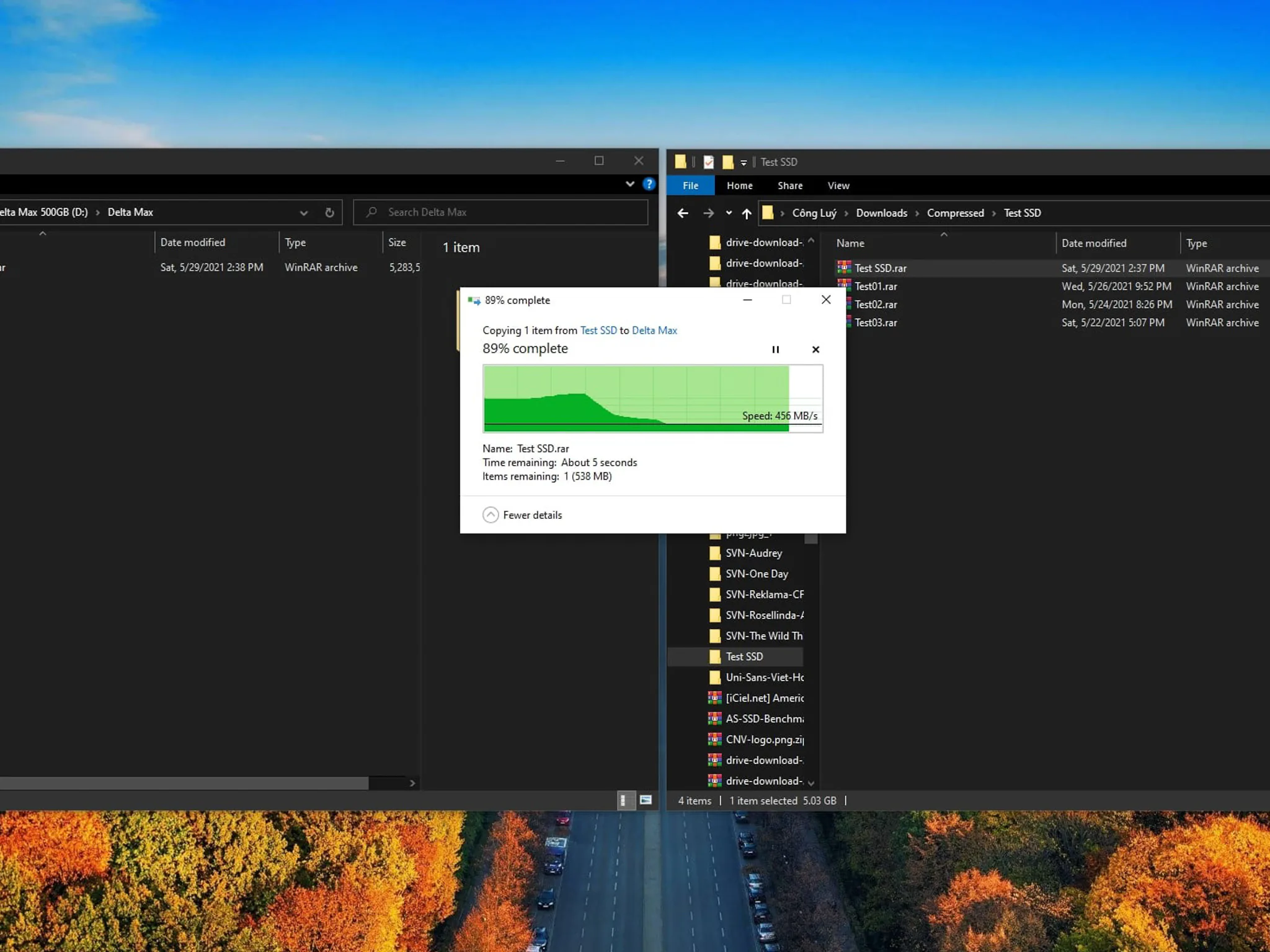Refresh the Delta Max folder

click(x=329, y=213)
